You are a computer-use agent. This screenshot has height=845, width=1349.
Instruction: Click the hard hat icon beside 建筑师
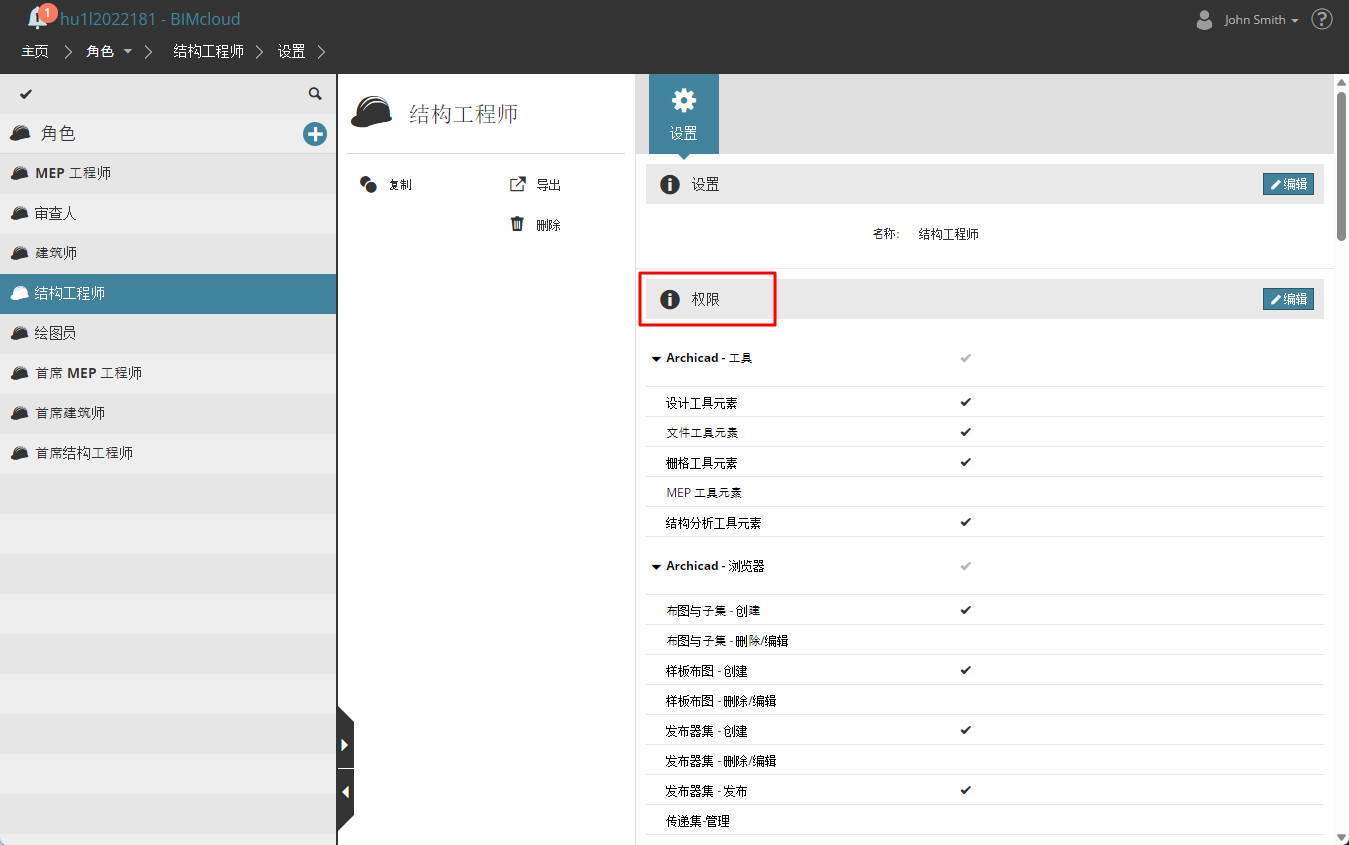click(20, 253)
